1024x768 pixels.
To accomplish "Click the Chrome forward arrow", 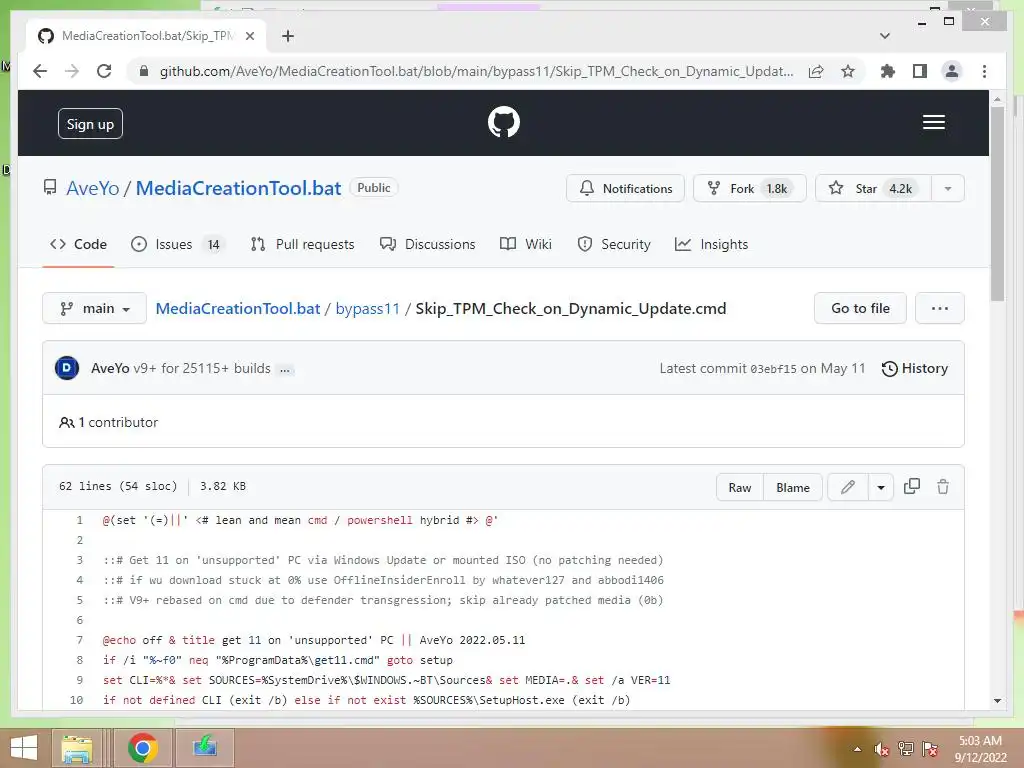I will [x=72, y=71].
